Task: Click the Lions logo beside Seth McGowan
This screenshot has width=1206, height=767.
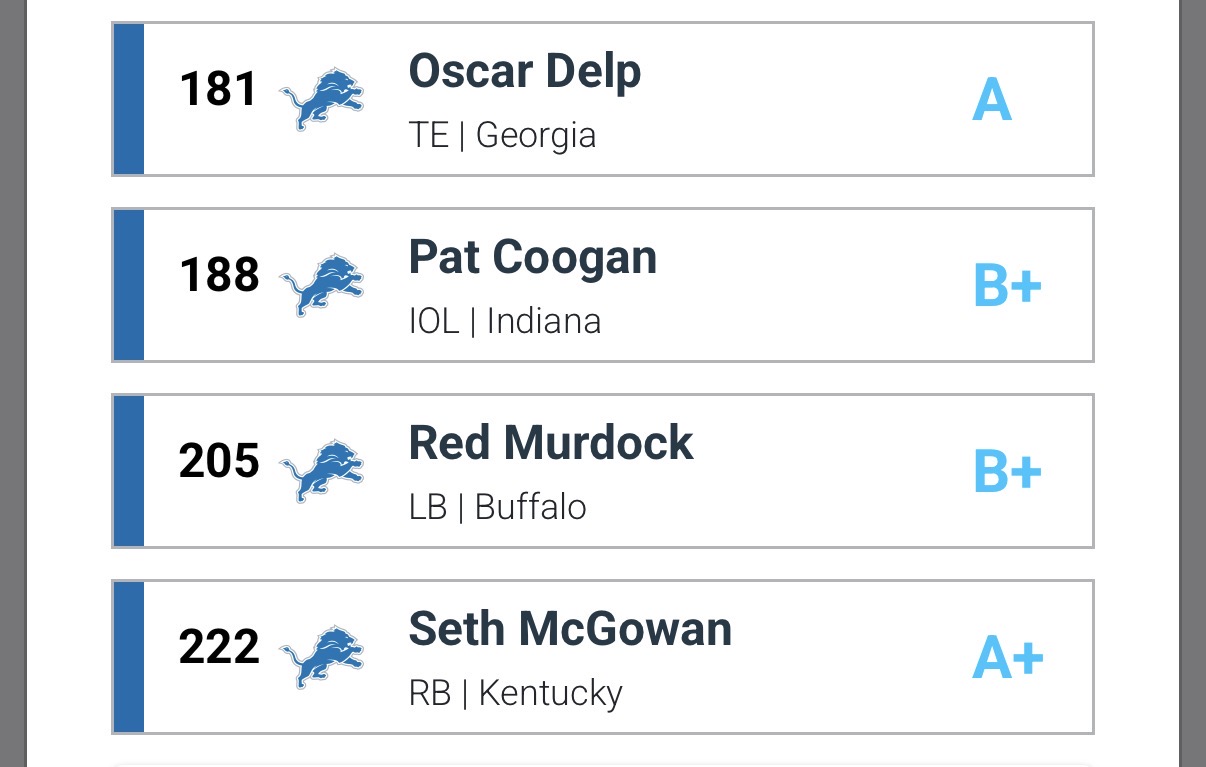Action: click(322, 656)
